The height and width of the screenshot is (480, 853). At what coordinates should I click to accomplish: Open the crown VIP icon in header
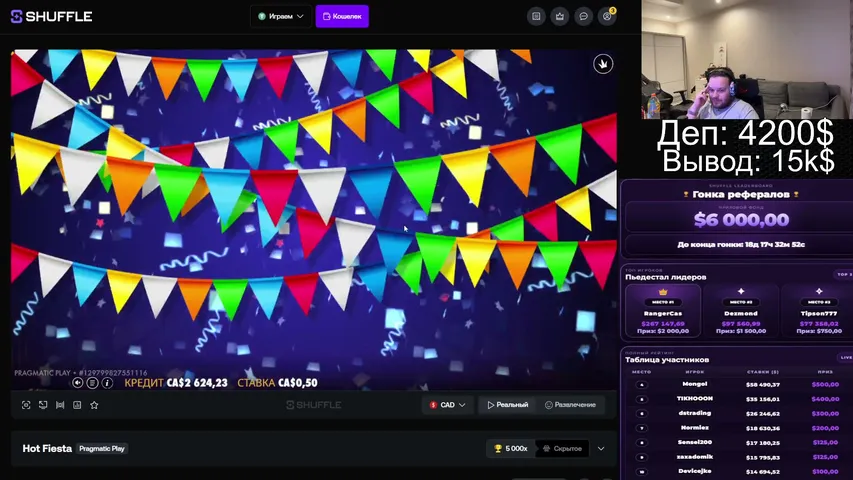(560, 16)
